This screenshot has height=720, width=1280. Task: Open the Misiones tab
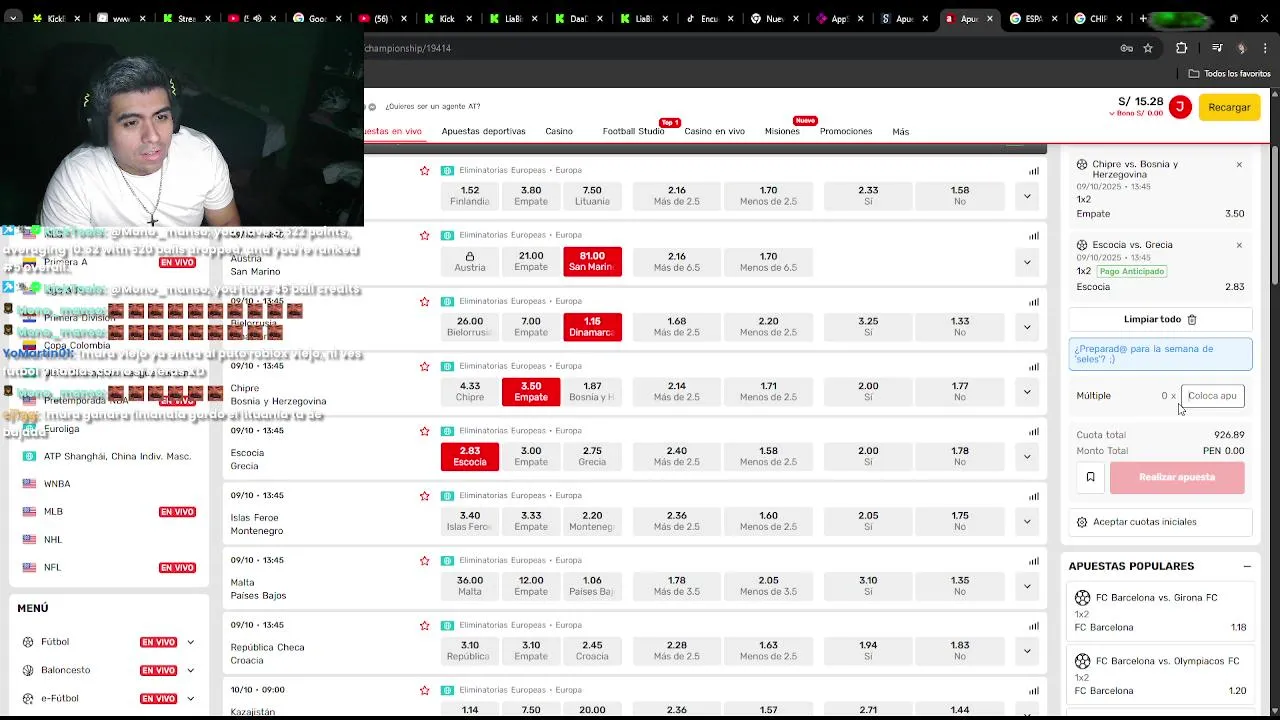[x=782, y=131]
